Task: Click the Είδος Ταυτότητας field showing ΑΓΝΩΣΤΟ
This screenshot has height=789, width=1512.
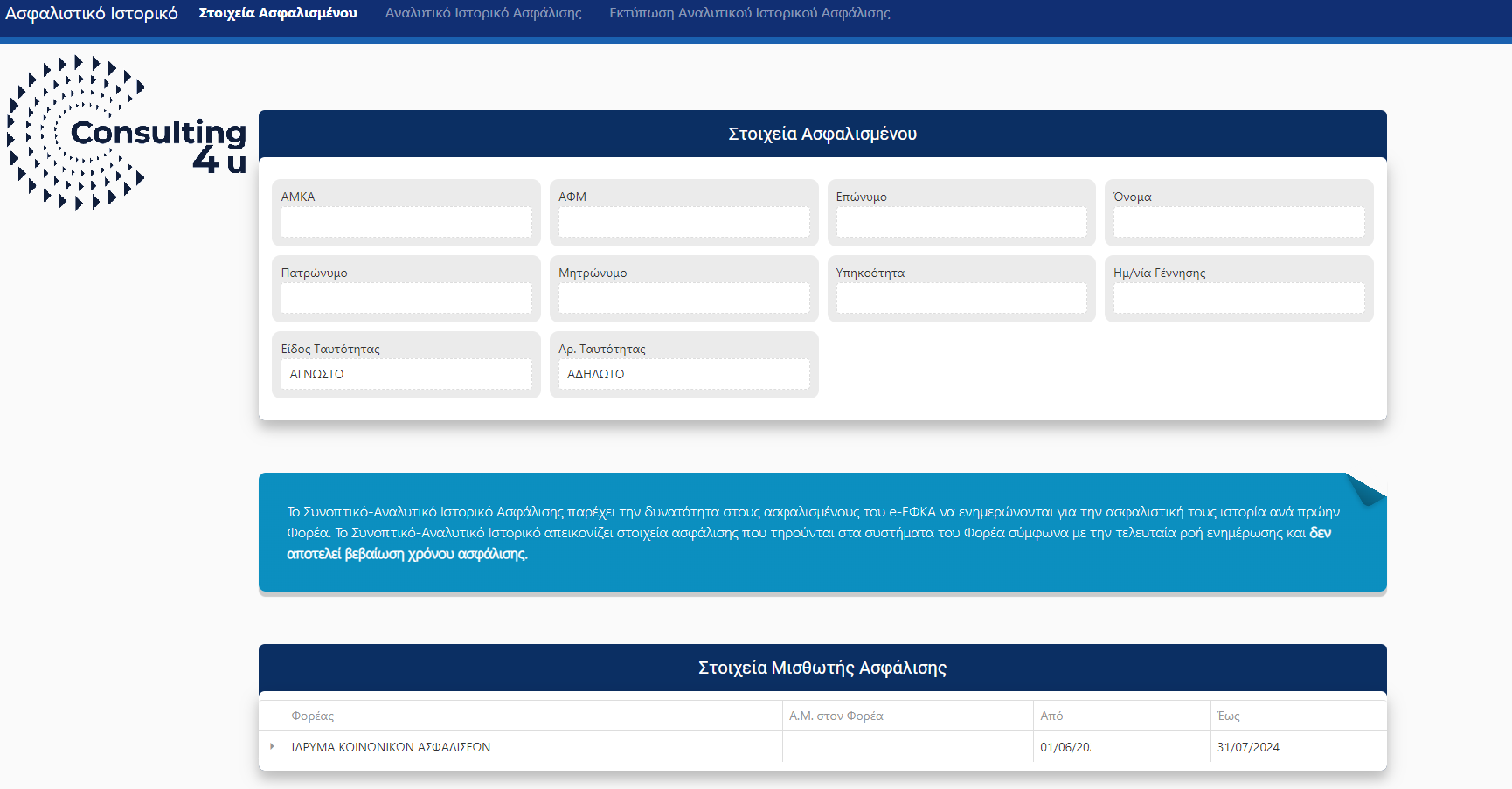Action: tap(406, 374)
